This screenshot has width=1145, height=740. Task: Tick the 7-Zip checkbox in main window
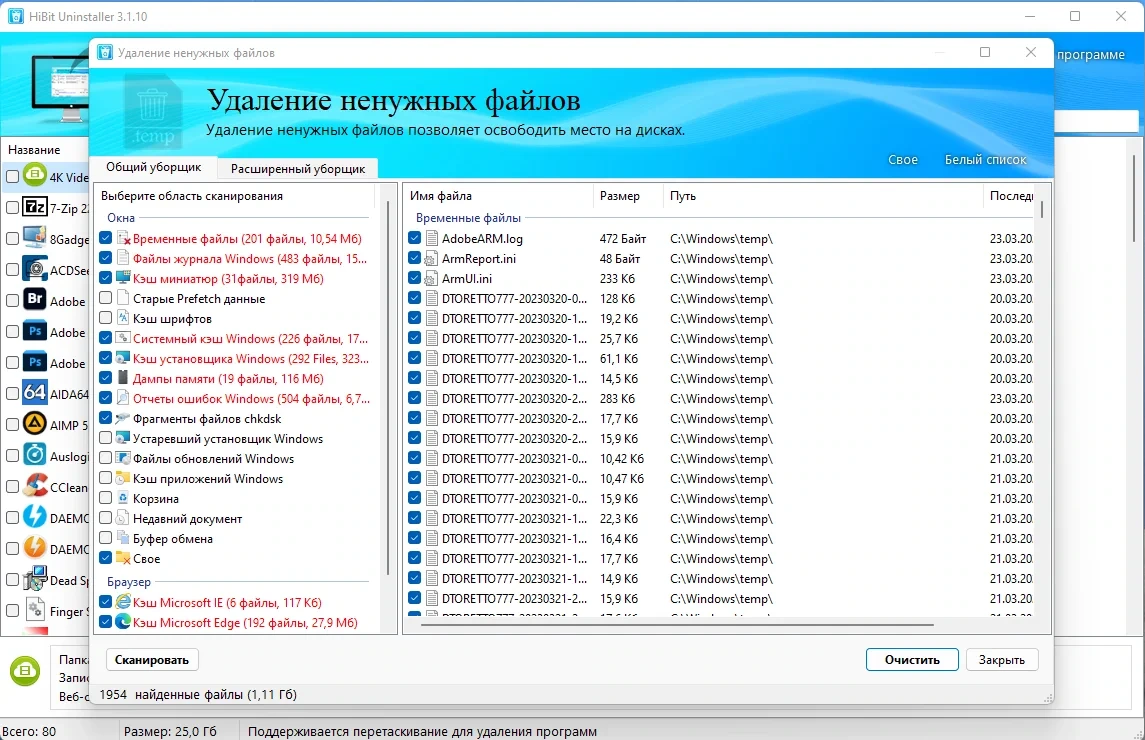pos(12,207)
